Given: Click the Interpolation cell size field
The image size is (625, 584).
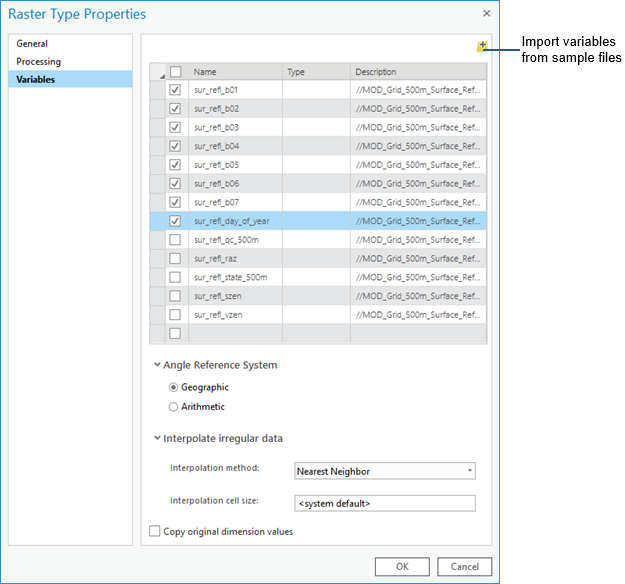Looking at the screenshot, I should point(385,503).
